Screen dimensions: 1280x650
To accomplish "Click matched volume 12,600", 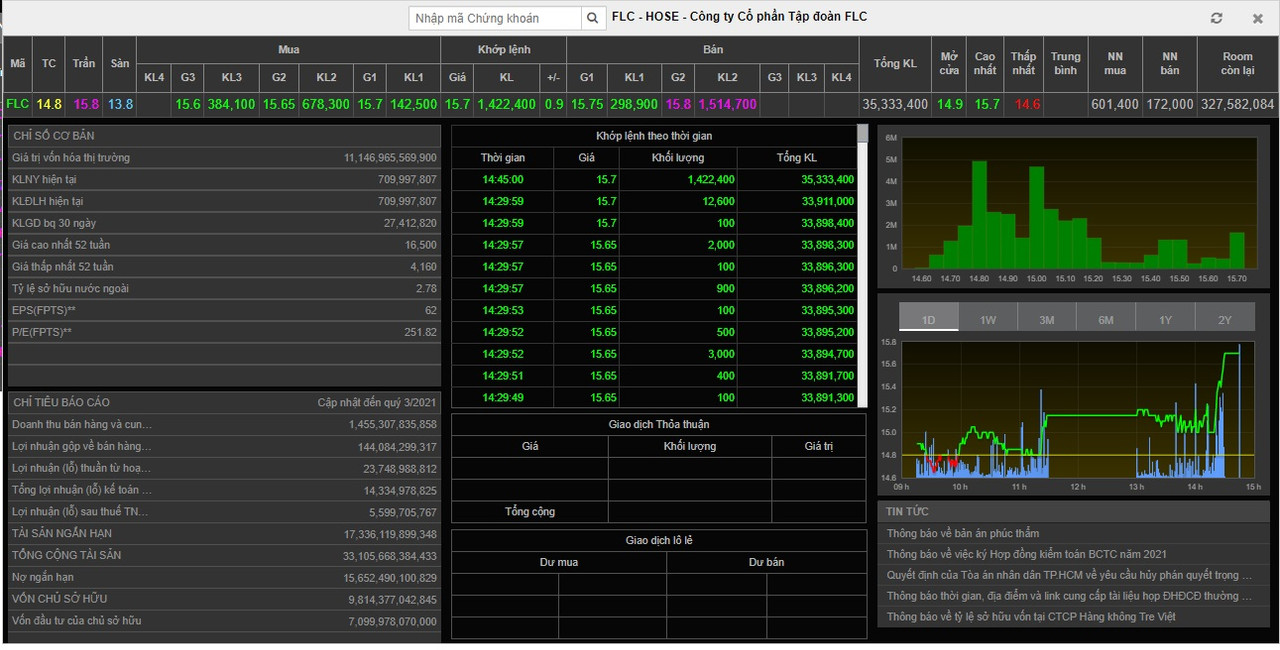I will (717, 201).
